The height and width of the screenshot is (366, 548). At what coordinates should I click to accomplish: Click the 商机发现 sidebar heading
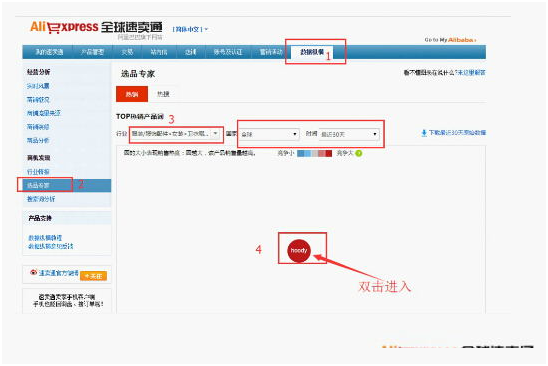click(38, 158)
